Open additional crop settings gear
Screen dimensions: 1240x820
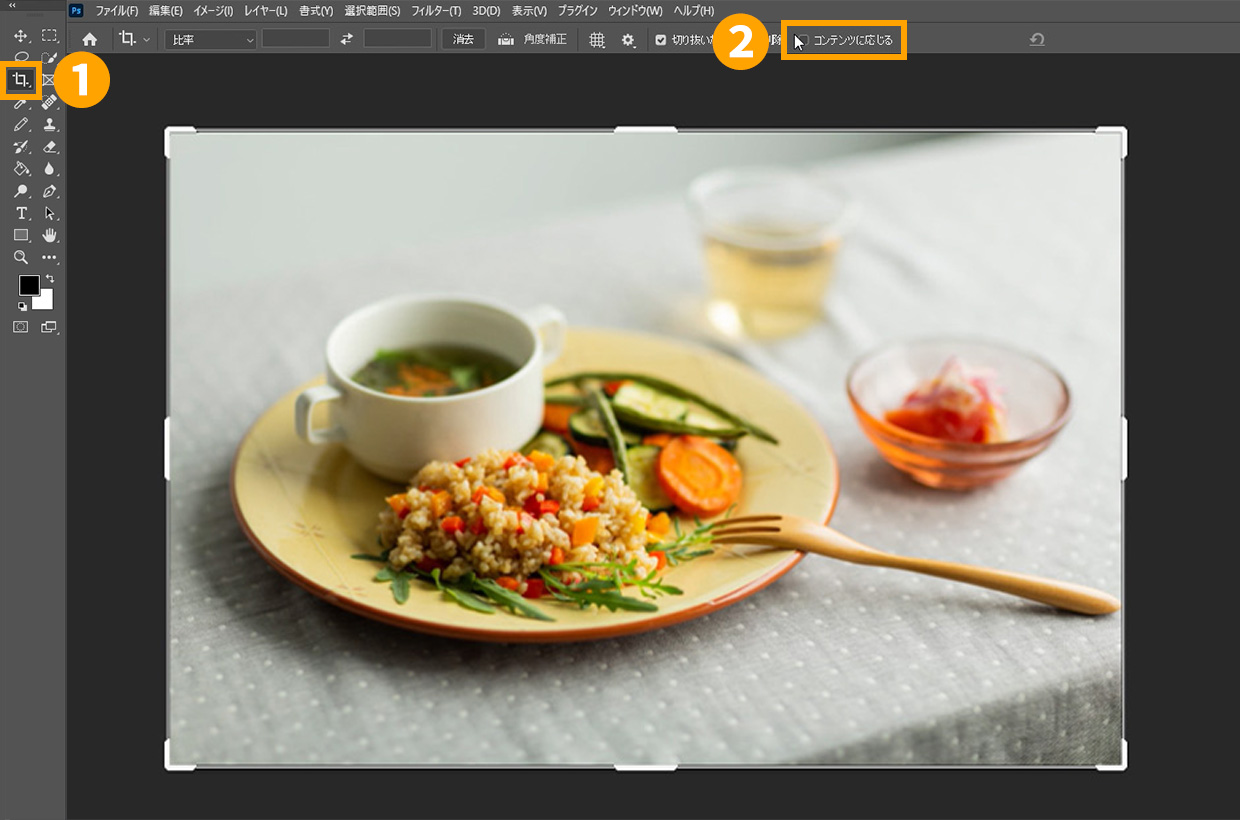click(628, 40)
